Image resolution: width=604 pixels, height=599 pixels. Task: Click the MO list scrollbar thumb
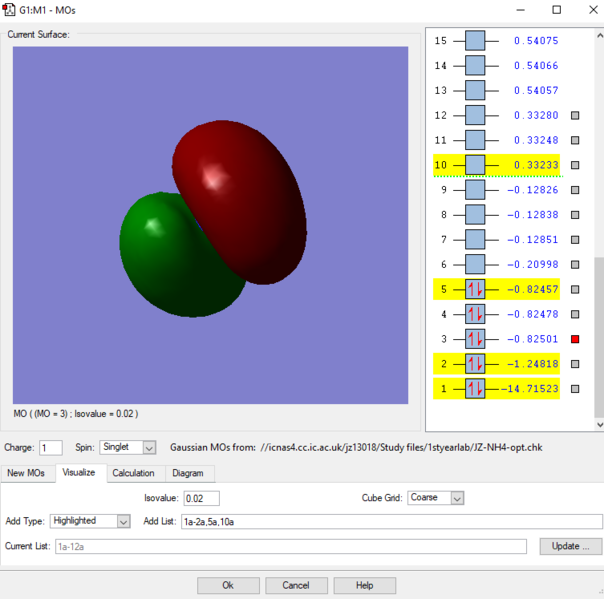[x=599, y=337]
